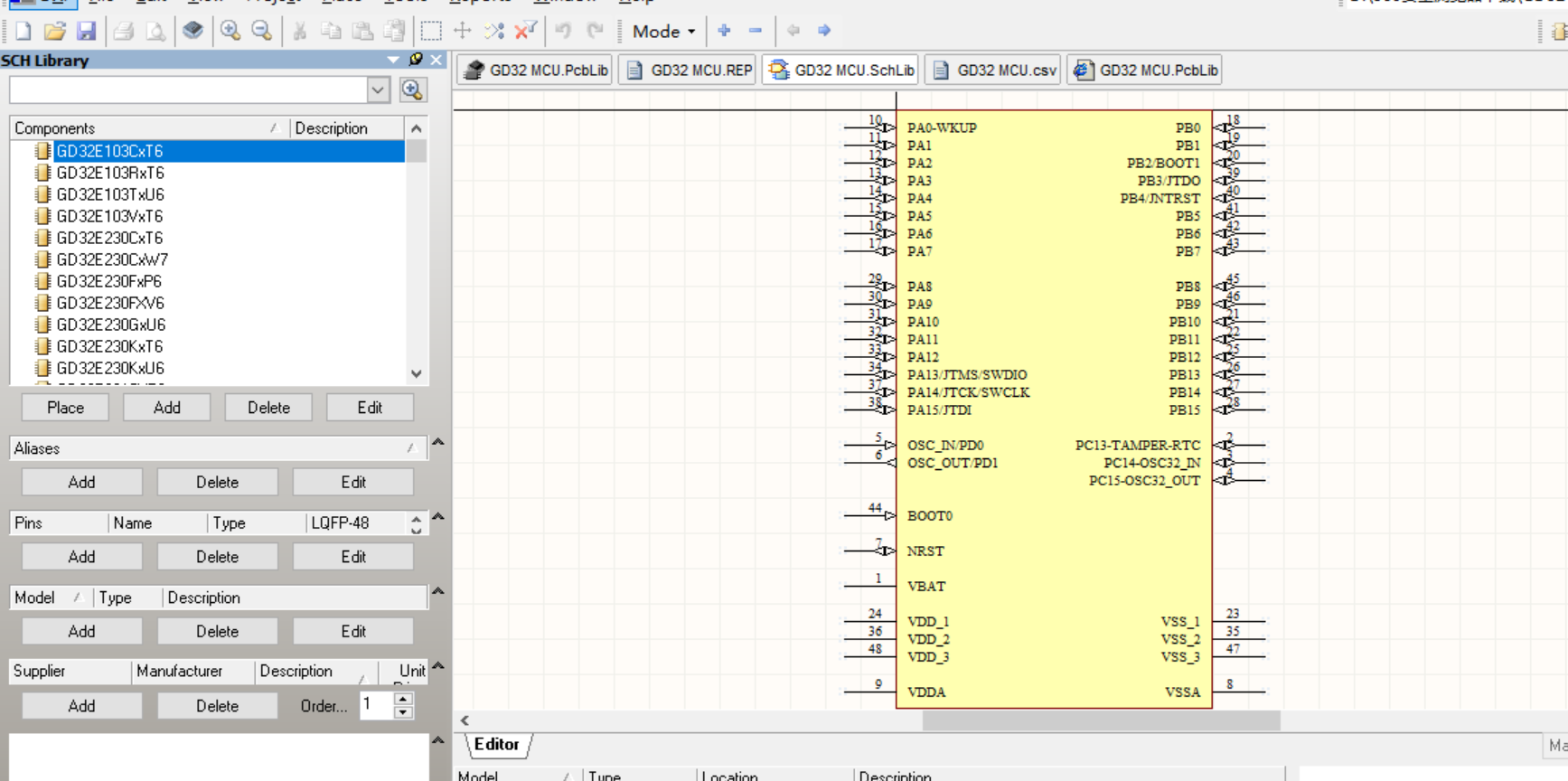Select component GD32E230KxU6 in the list
The width and height of the screenshot is (1568, 781).
click(x=110, y=368)
